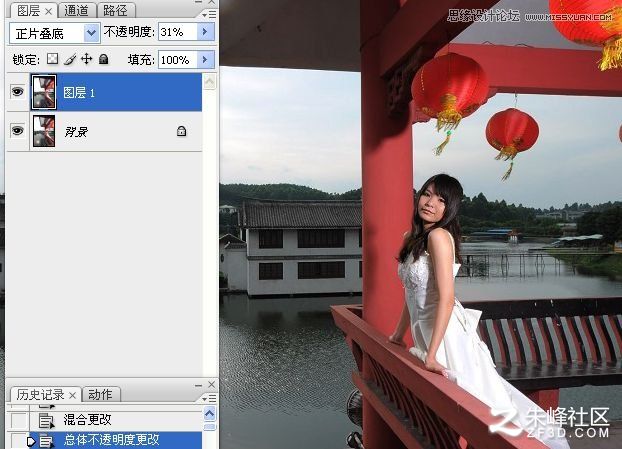Switch to the 路径 tab
The width and height of the screenshot is (622, 449).
pyautogui.click(x=115, y=11)
